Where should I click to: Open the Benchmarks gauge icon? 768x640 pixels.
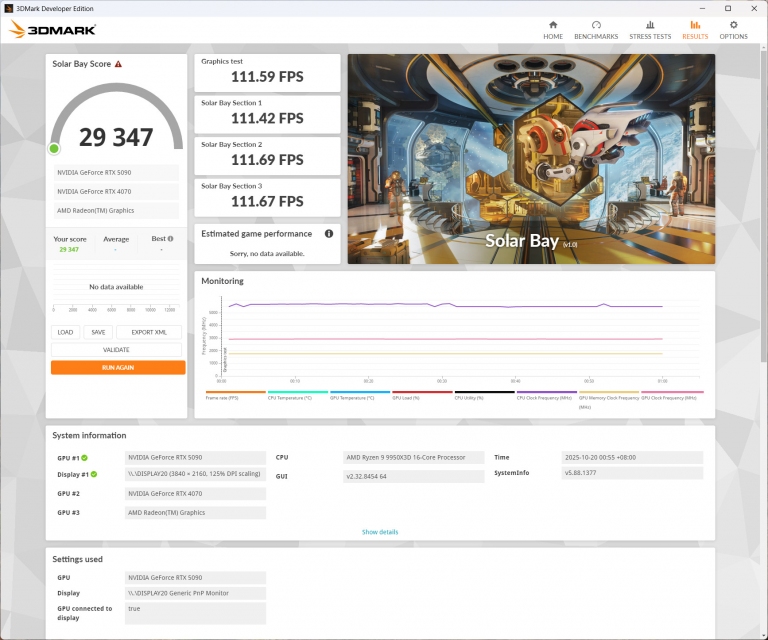click(x=596, y=25)
